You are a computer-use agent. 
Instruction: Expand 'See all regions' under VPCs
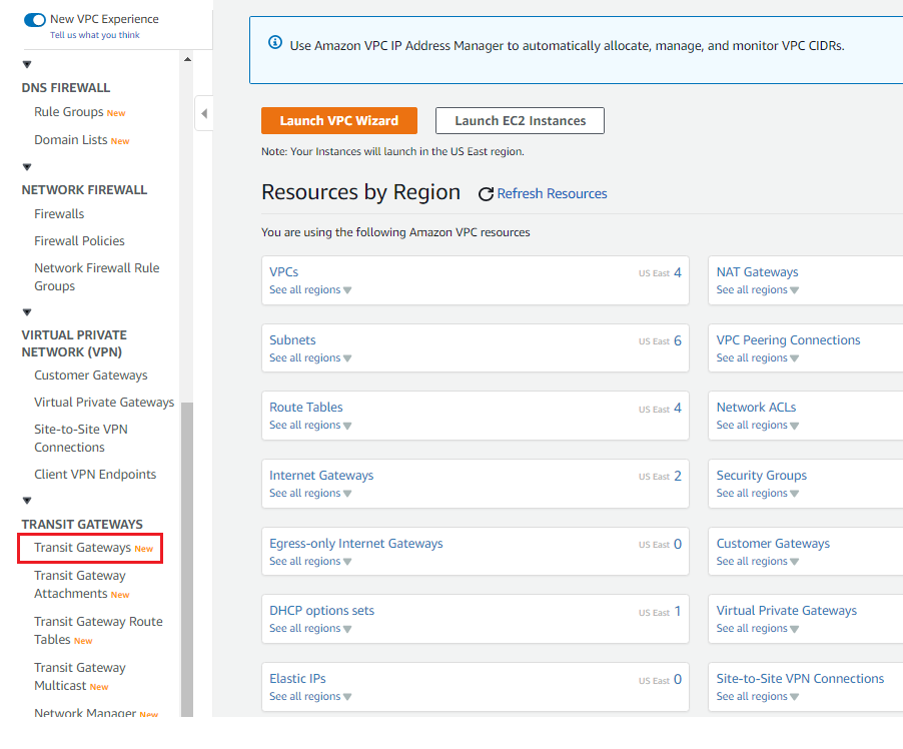click(x=310, y=290)
